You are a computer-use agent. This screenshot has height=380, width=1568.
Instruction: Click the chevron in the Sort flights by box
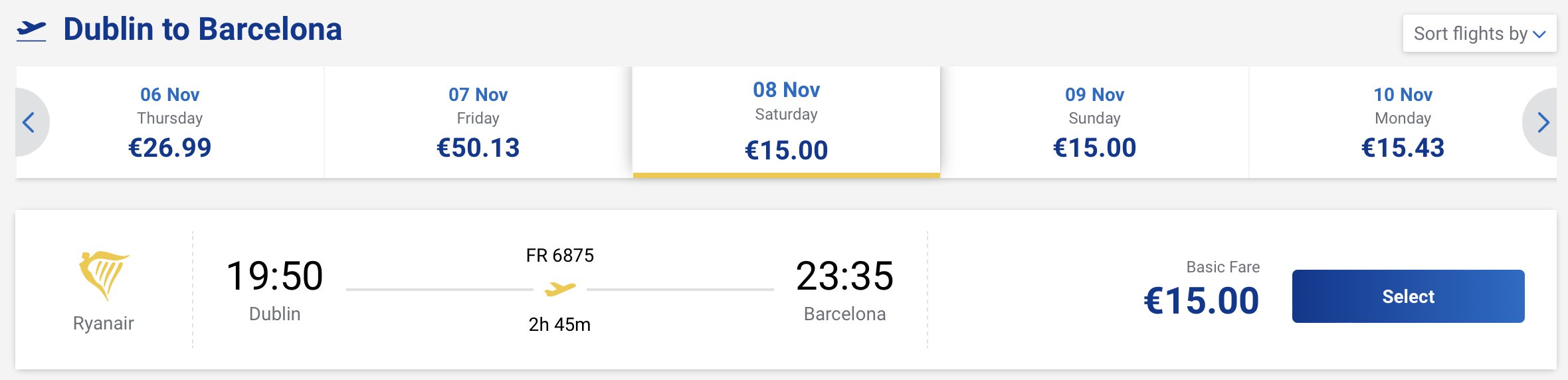click(x=1539, y=35)
